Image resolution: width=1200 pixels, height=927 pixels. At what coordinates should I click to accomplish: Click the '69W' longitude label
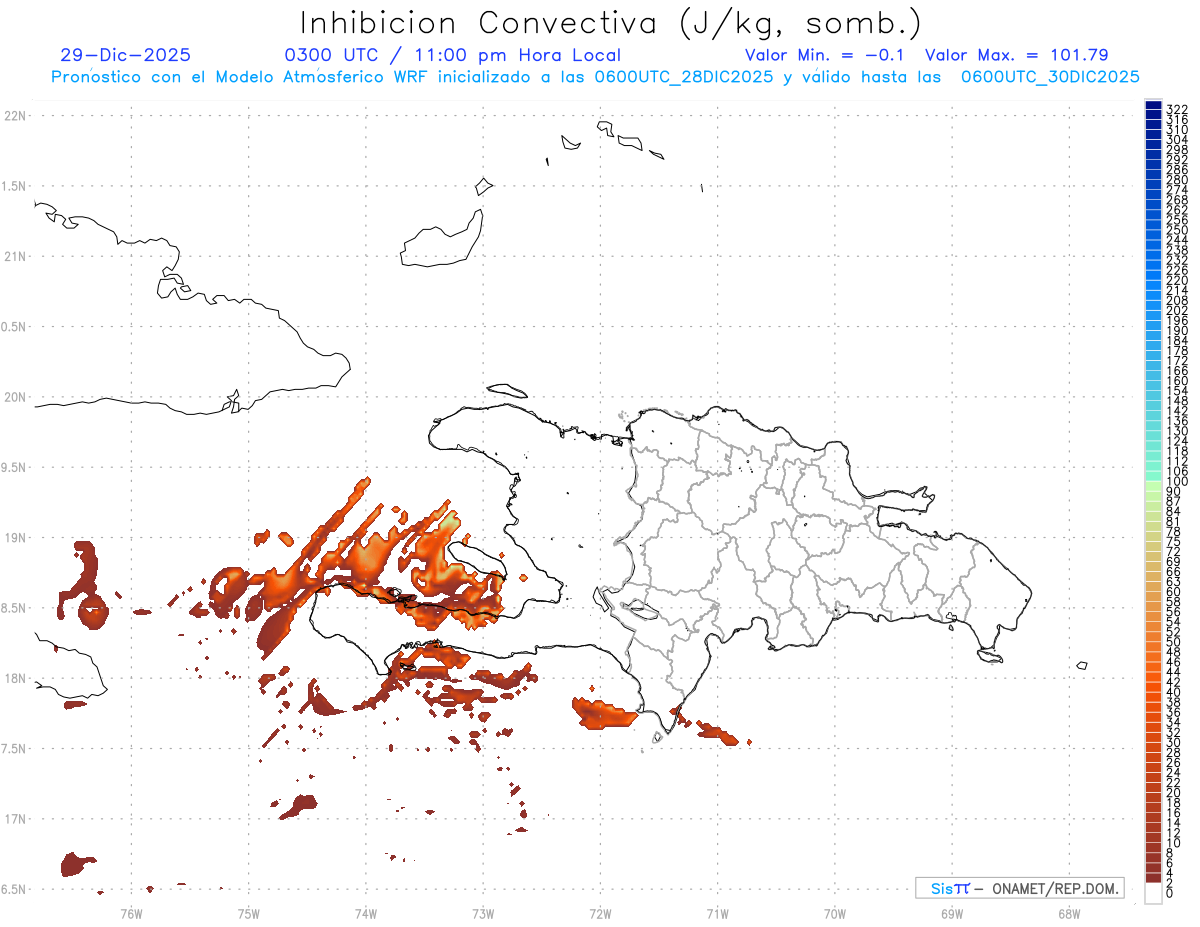coord(952,913)
